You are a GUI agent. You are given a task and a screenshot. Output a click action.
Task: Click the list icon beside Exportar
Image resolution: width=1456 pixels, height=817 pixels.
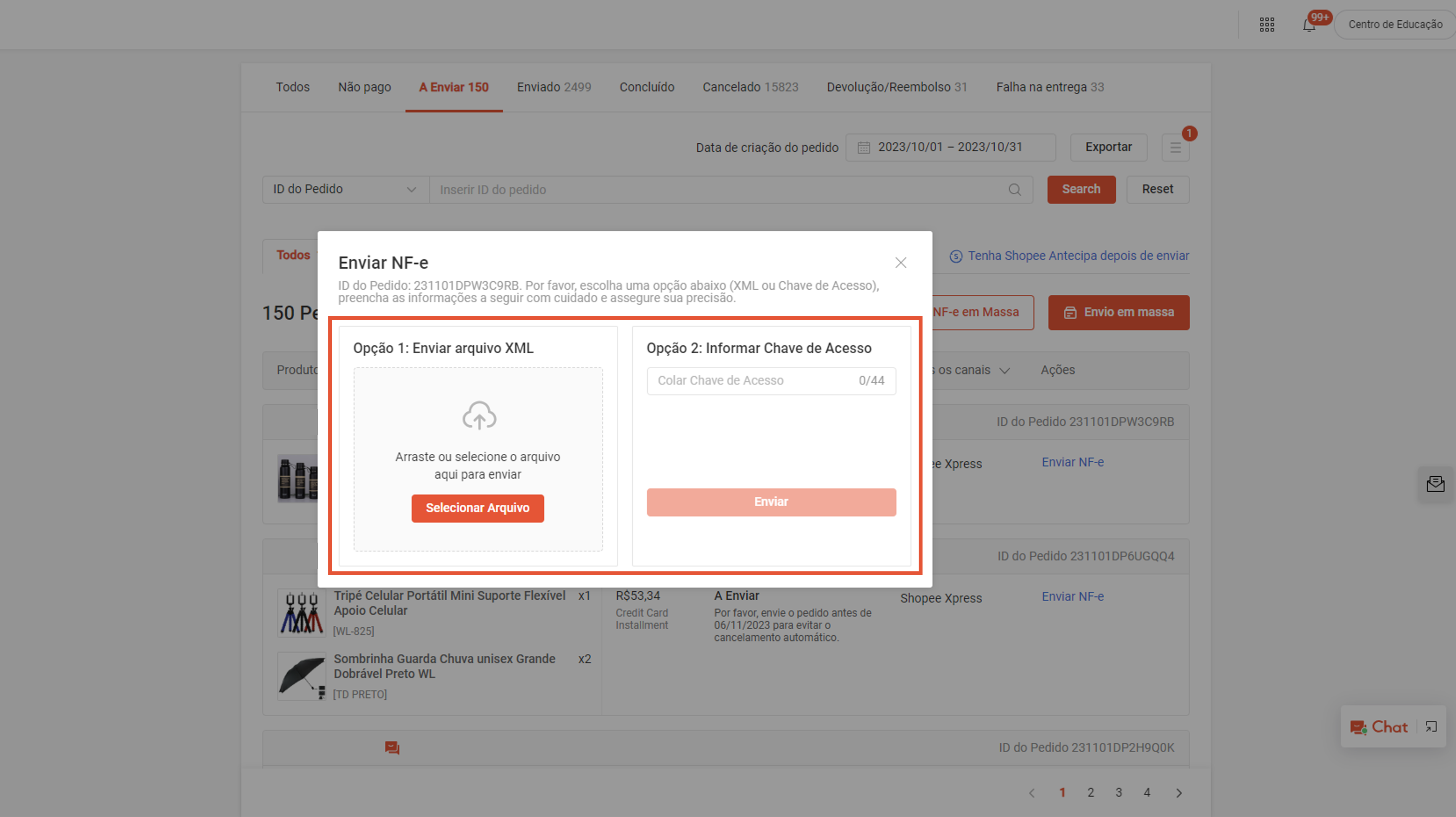(1175, 148)
